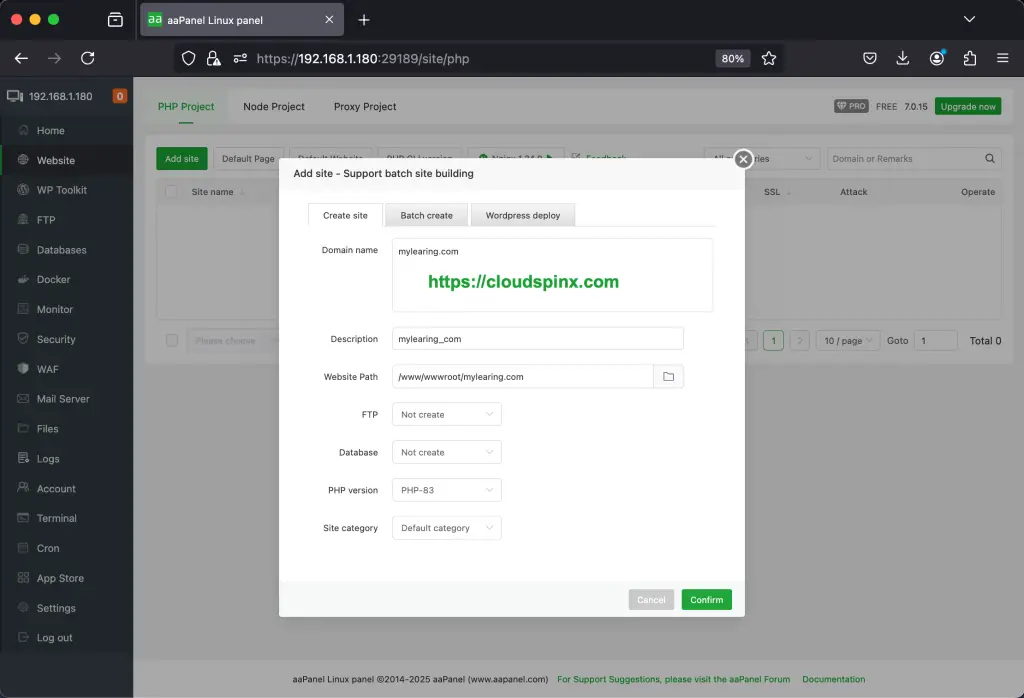Click the Upgrade now button
Image resolution: width=1024 pixels, height=698 pixels.
tap(967, 106)
